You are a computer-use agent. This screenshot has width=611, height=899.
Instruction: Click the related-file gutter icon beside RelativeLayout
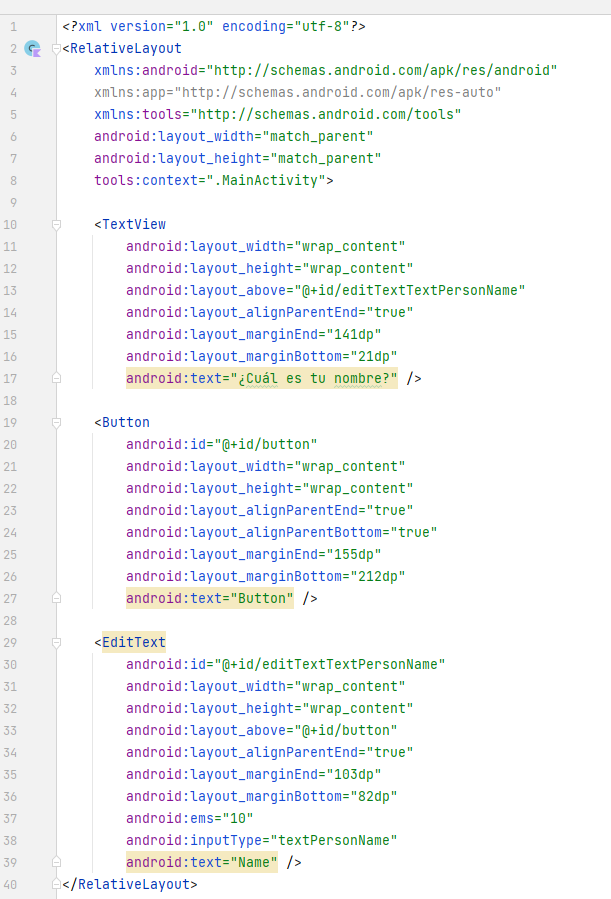pyautogui.click(x=33, y=49)
